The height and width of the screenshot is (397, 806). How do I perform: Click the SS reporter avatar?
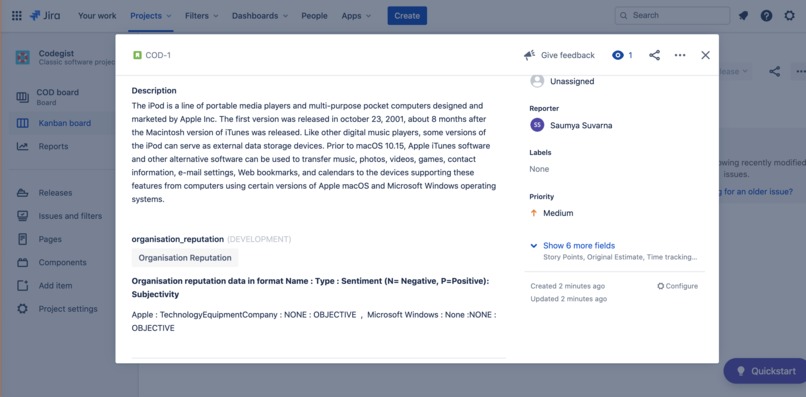(537, 125)
